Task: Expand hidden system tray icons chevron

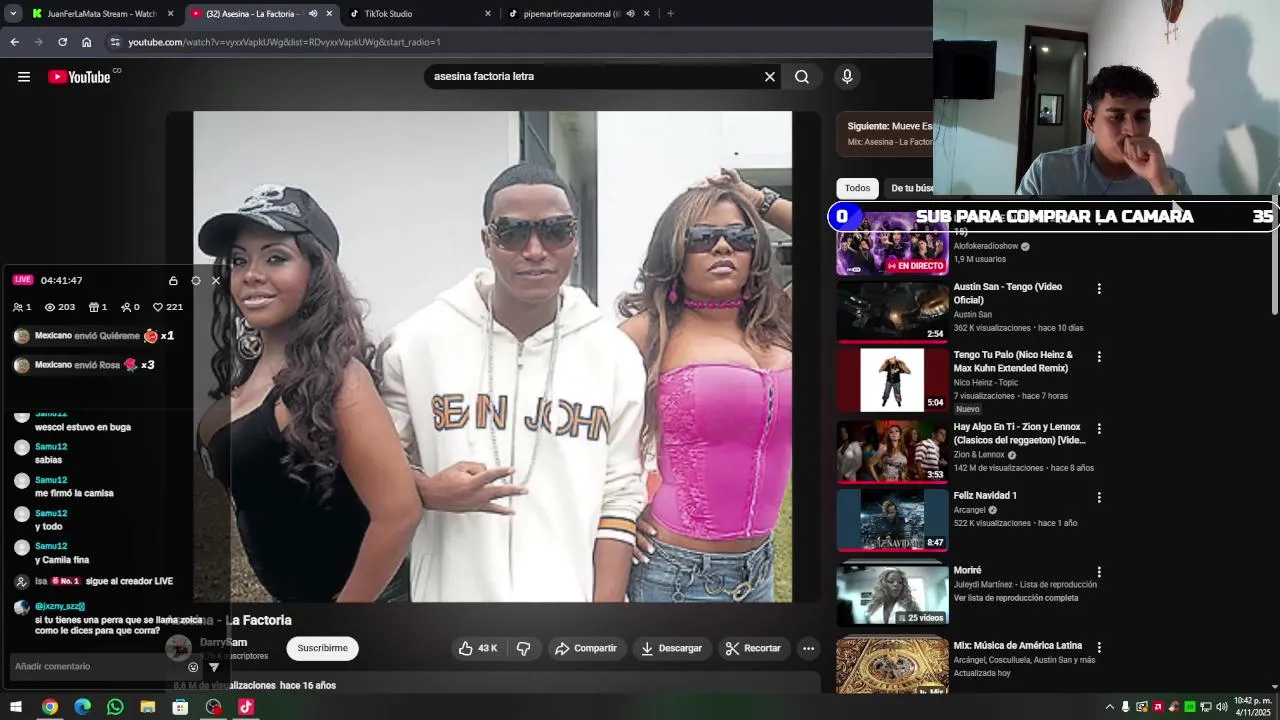Action: click(x=1109, y=707)
